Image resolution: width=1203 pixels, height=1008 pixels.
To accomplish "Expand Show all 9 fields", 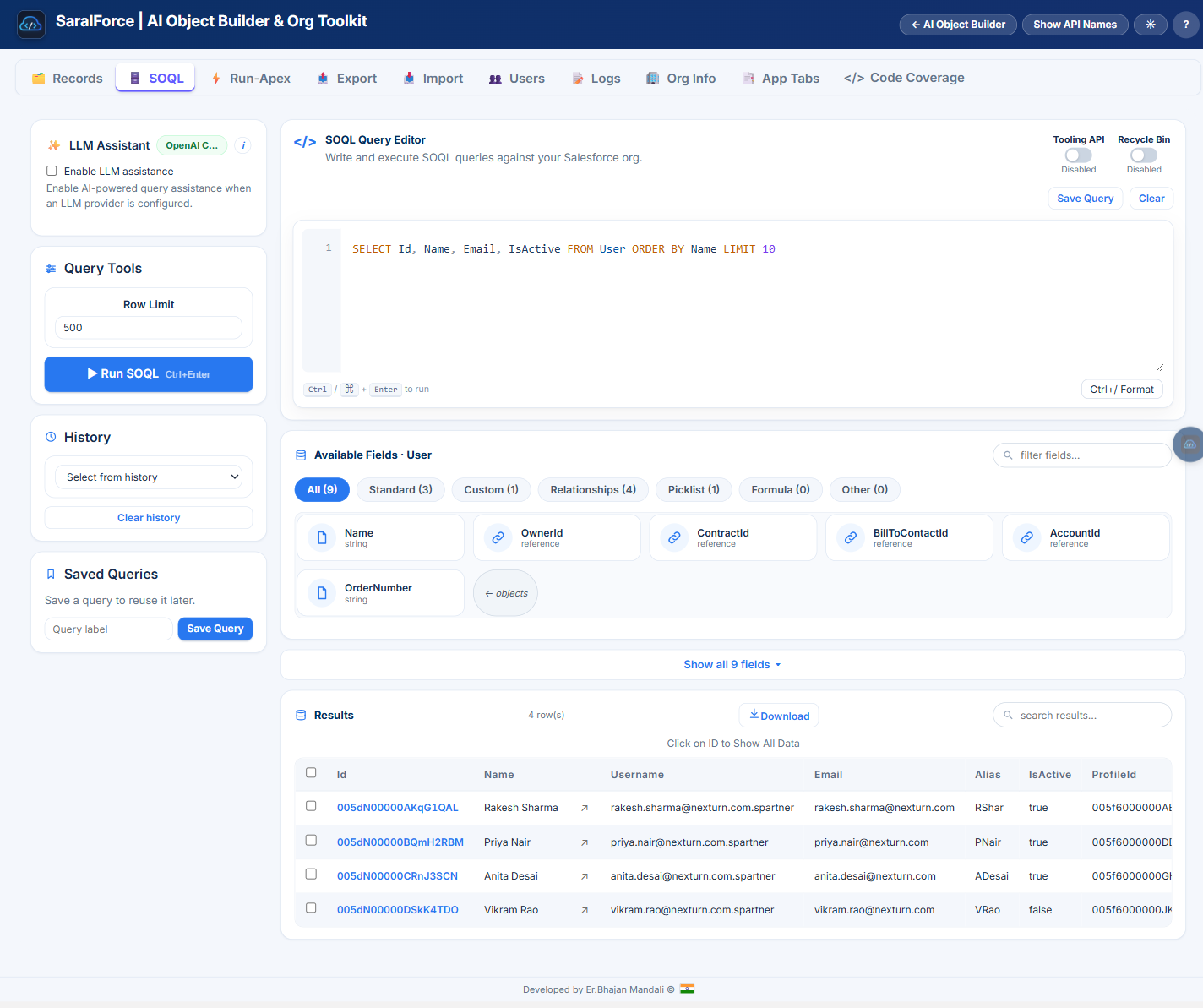I will (x=732, y=665).
